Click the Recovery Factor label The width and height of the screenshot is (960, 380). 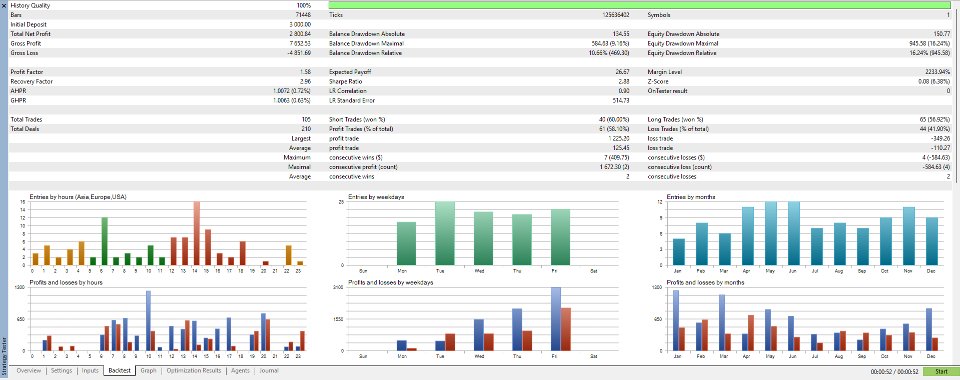click(x=31, y=81)
